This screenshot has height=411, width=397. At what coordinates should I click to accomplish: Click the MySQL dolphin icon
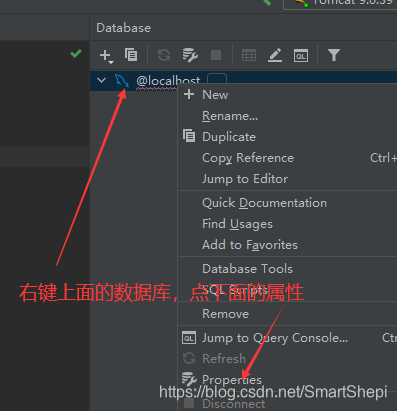tap(121, 81)
